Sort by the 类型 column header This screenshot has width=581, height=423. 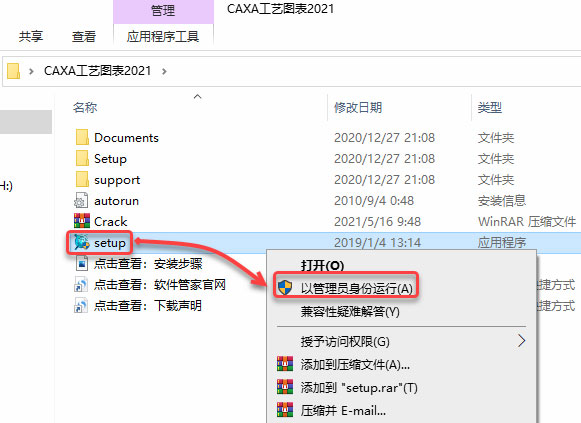tap(490, 107)
